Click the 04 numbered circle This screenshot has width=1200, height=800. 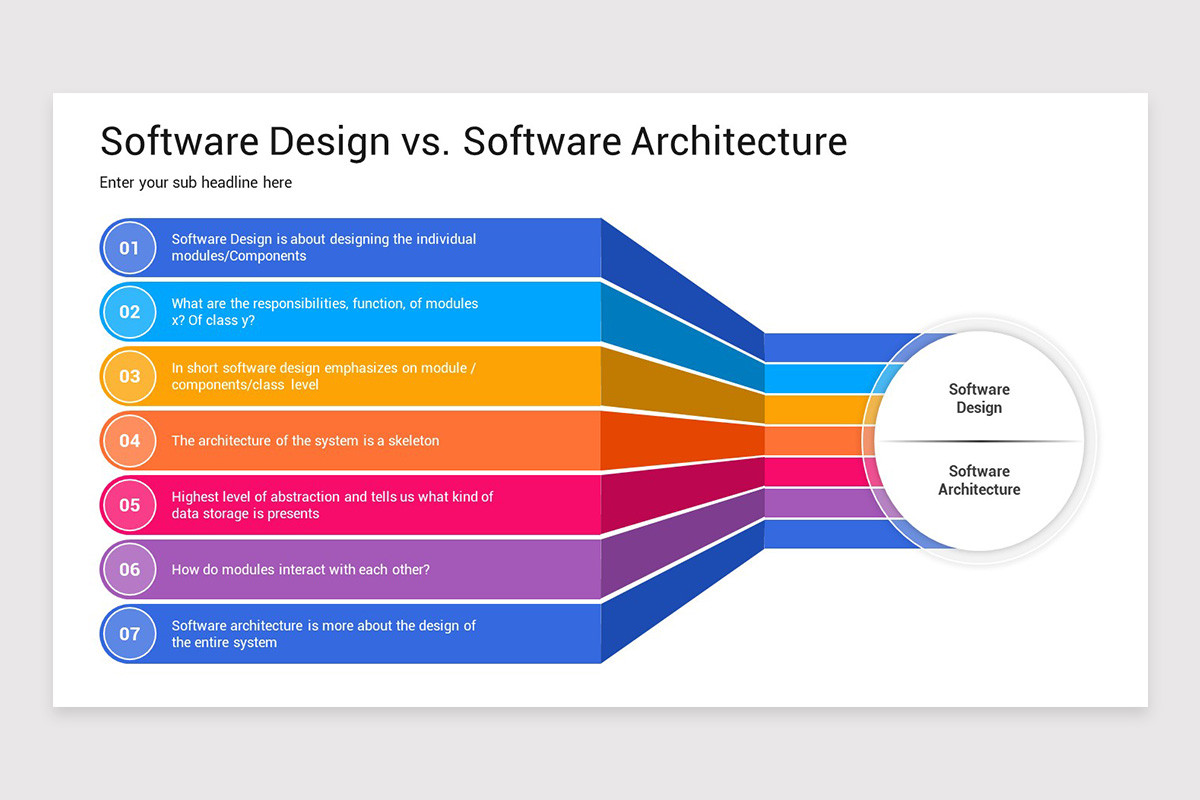click(129, 441)
